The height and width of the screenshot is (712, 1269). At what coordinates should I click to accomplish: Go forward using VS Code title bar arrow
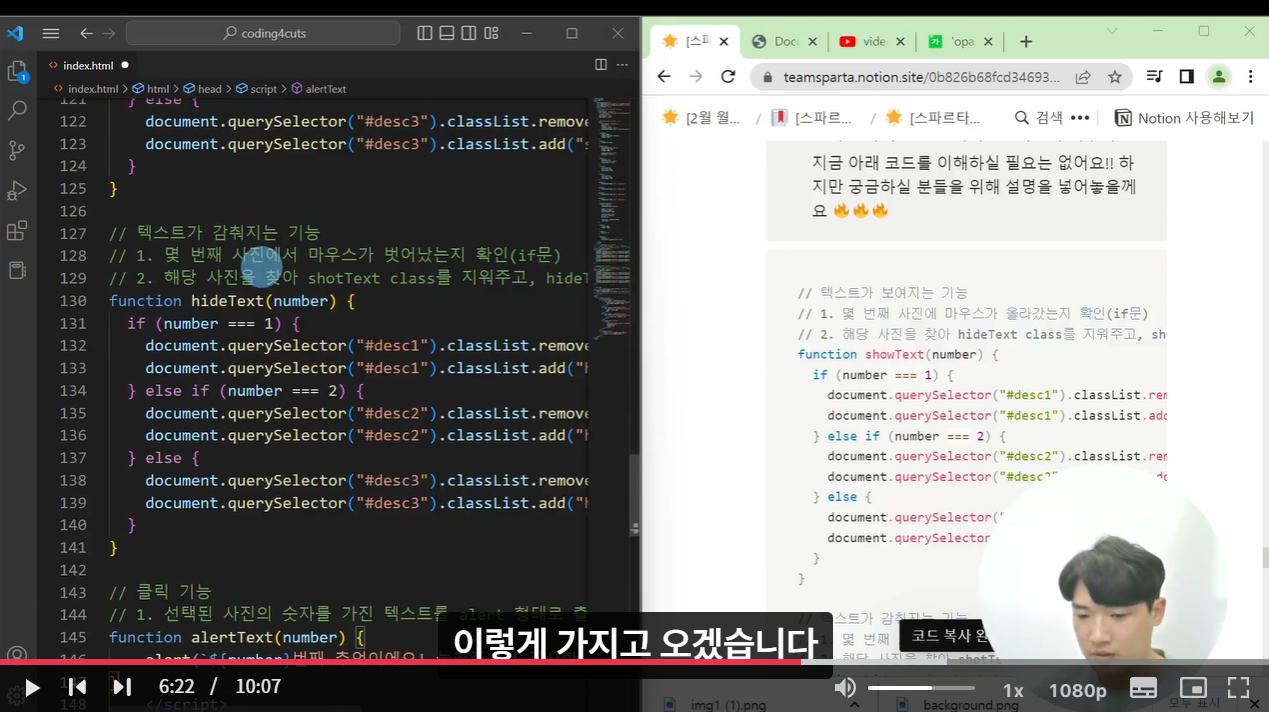110,33
